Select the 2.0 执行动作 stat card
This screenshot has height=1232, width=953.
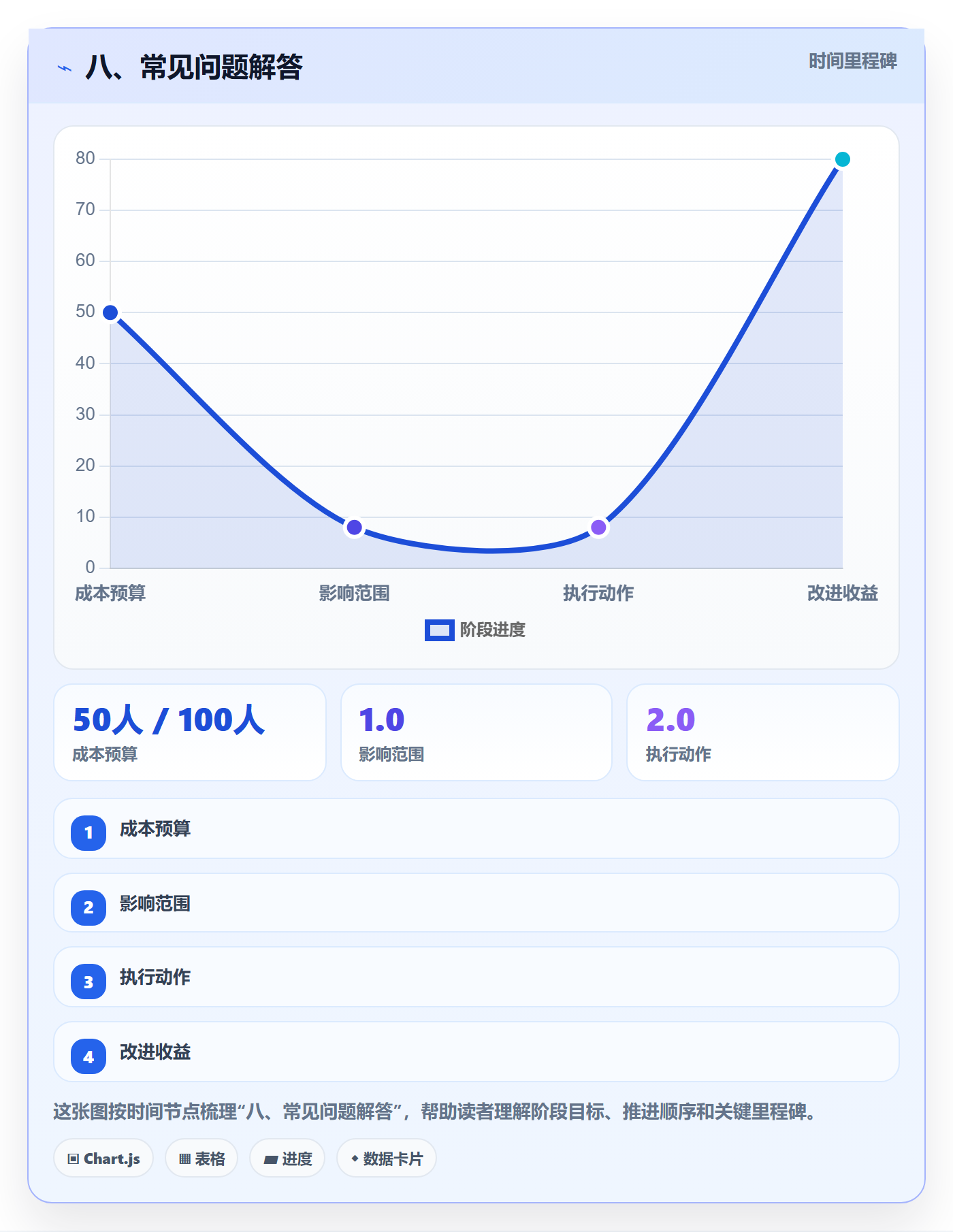pyautogui.click(x=763, y=732)
